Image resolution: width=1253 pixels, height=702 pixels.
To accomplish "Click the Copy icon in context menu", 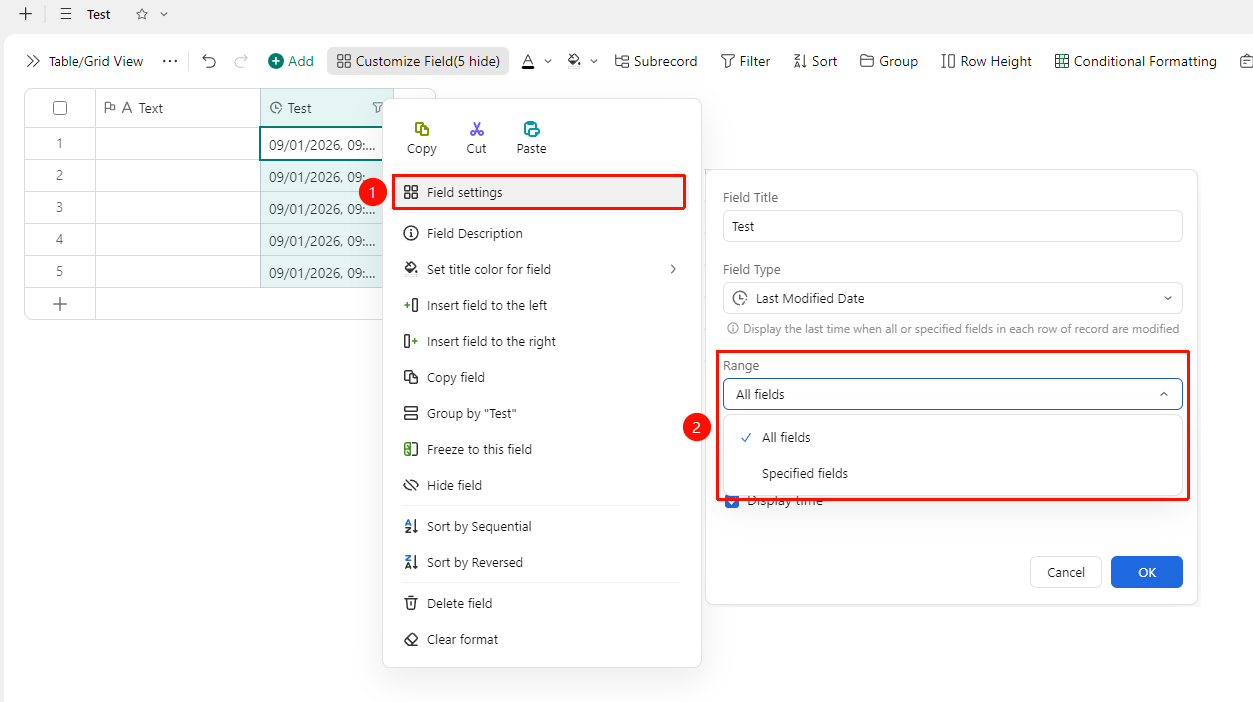I will coord(421,129).
